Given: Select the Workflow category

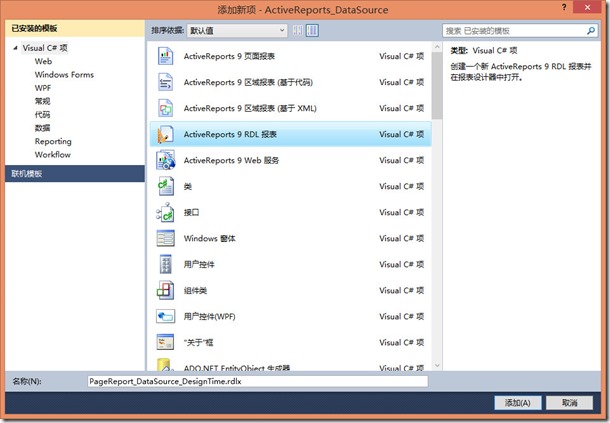Looking at the screenshot, I should pyautogui.click(x=53, y=155).
